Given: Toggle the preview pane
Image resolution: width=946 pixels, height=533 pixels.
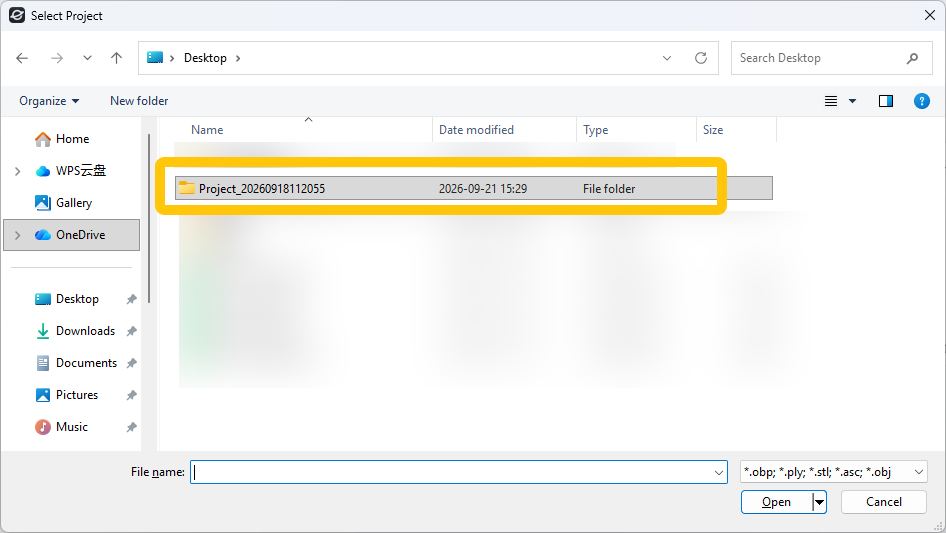Looking at the screenshot, I should click(886, 101).
